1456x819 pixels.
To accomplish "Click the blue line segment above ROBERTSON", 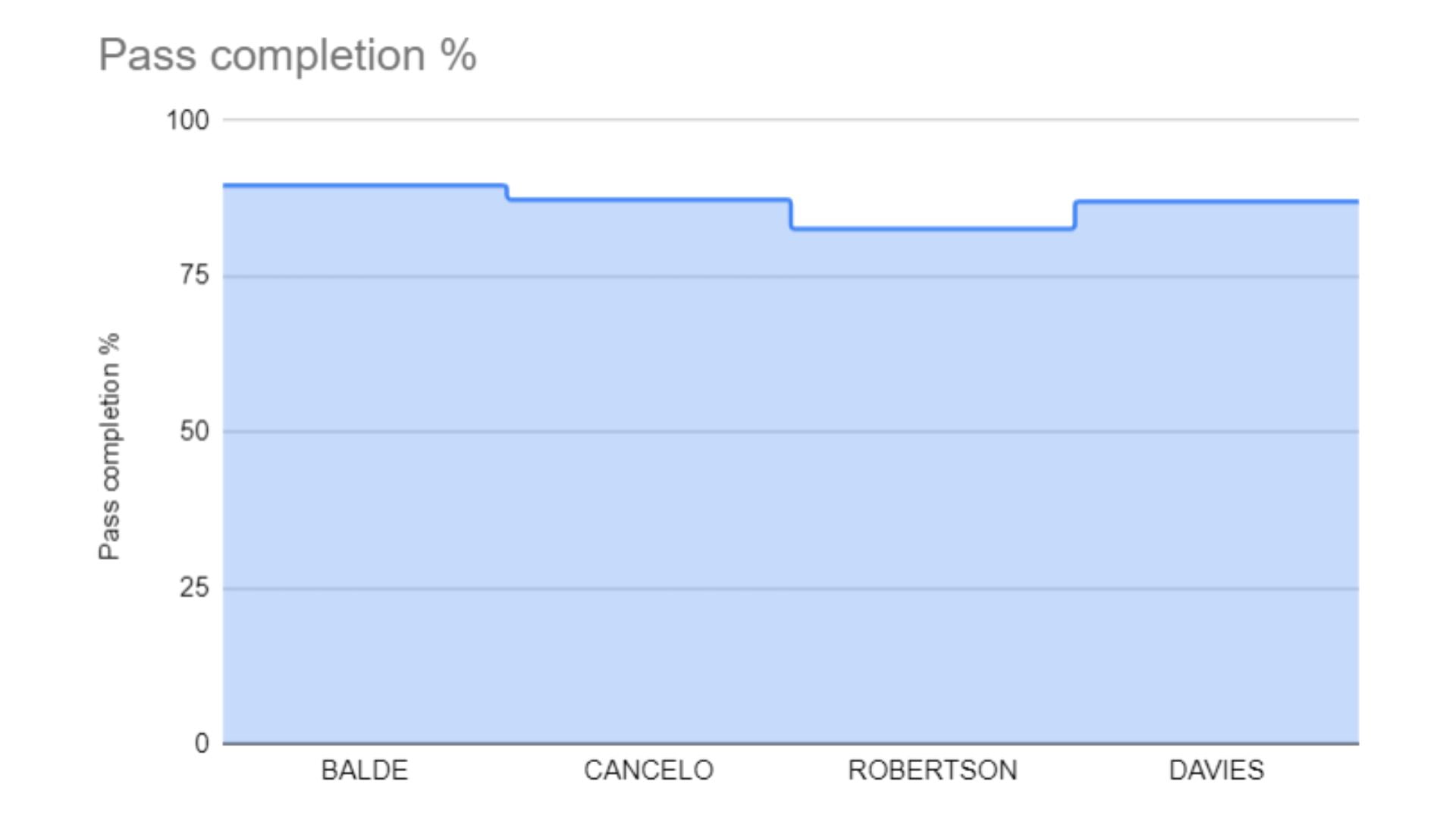I will 932,228.
